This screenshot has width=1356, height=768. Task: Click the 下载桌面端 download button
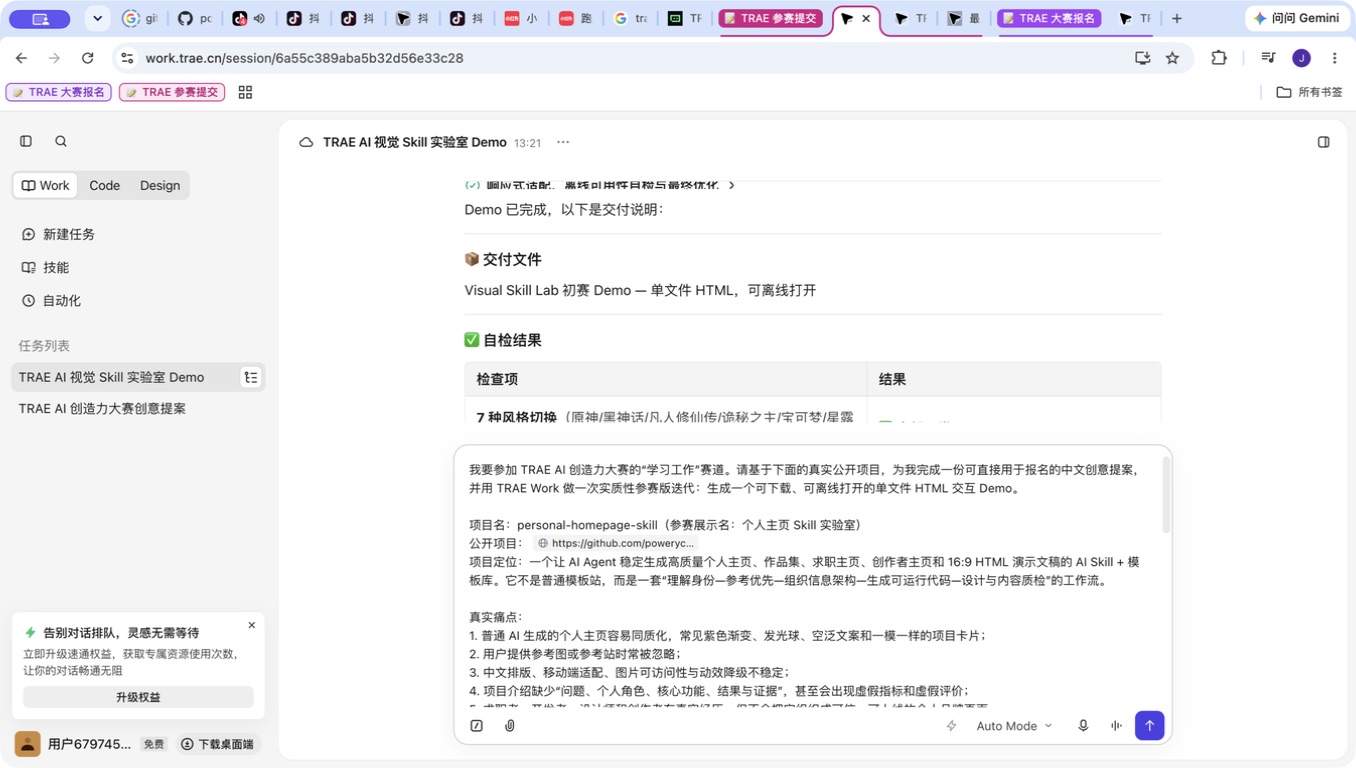(217, 744)
